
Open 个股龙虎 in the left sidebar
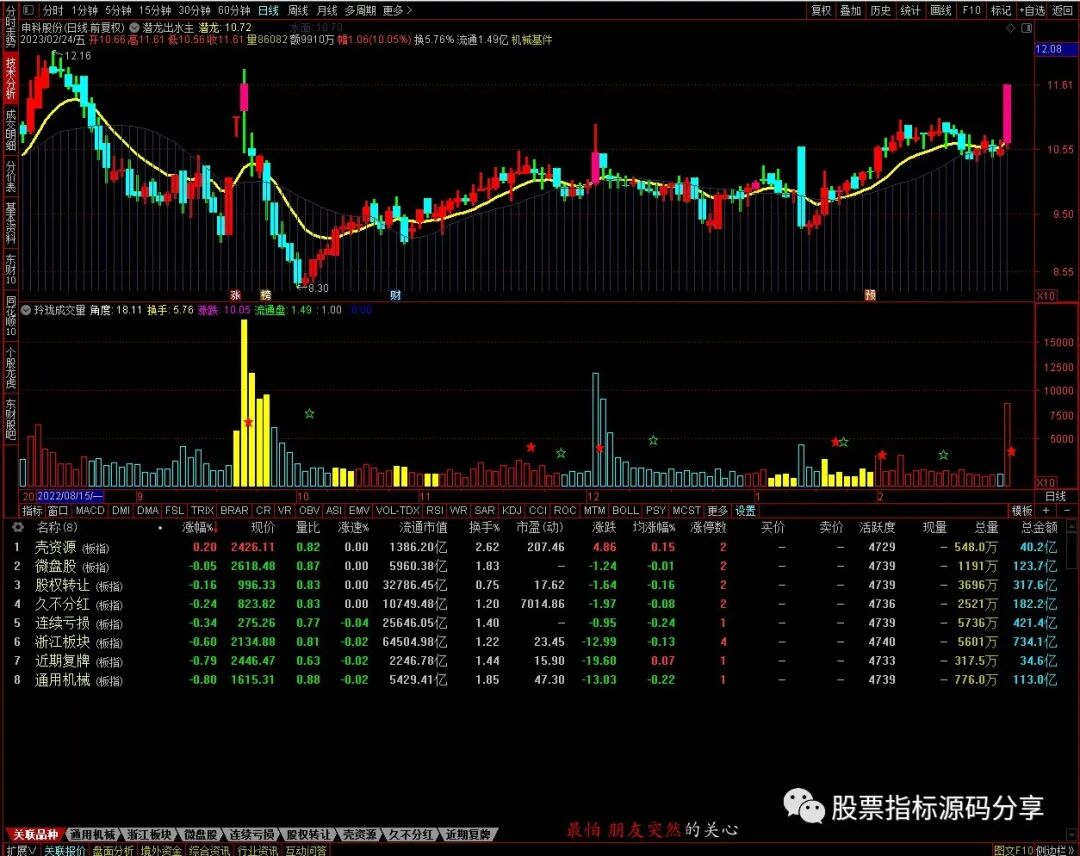pos(10,366)
